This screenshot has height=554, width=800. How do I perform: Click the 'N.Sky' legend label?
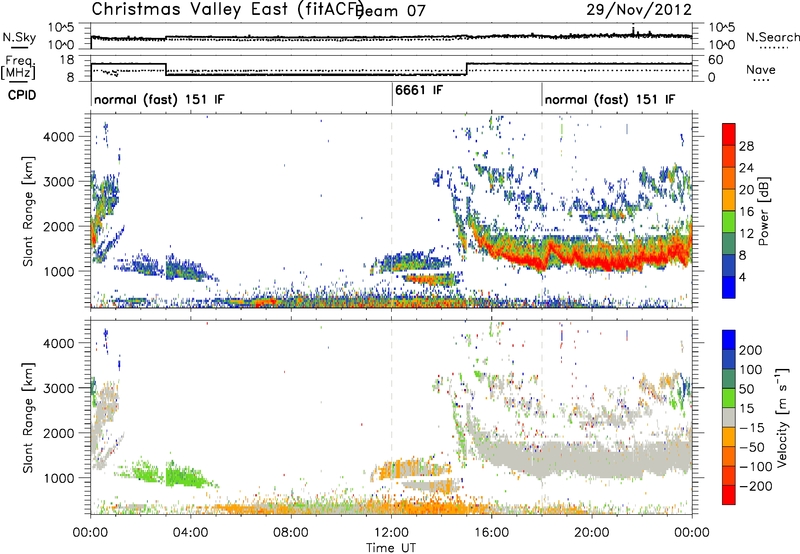pos(19,37)
